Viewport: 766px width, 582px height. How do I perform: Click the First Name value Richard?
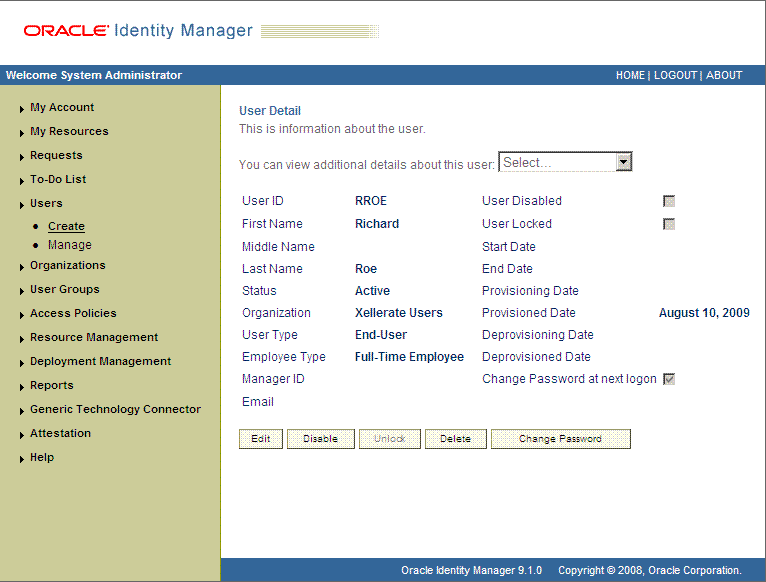point(377,224)
